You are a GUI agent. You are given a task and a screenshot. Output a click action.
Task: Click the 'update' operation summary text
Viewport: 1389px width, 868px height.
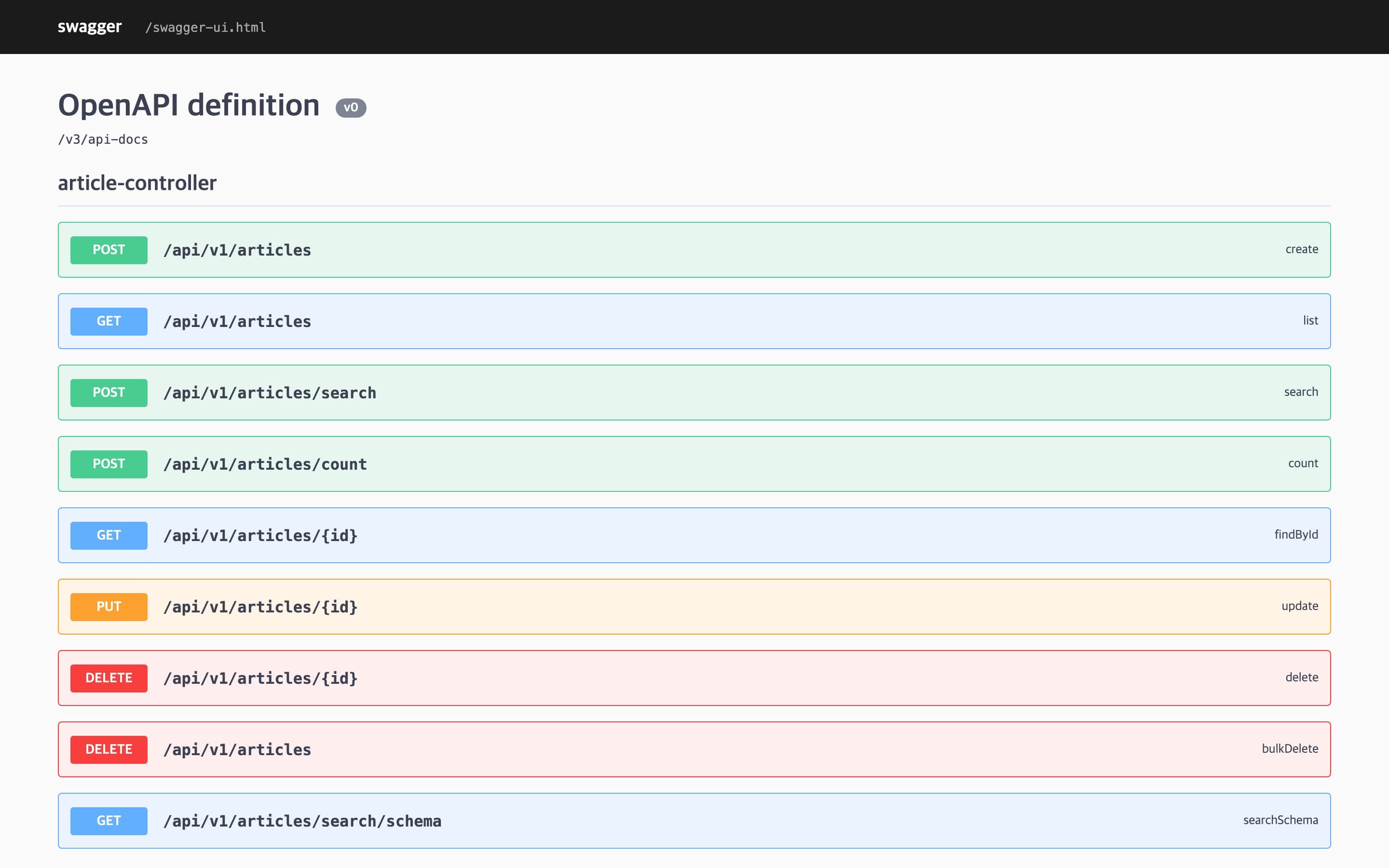coord(1299,606)
